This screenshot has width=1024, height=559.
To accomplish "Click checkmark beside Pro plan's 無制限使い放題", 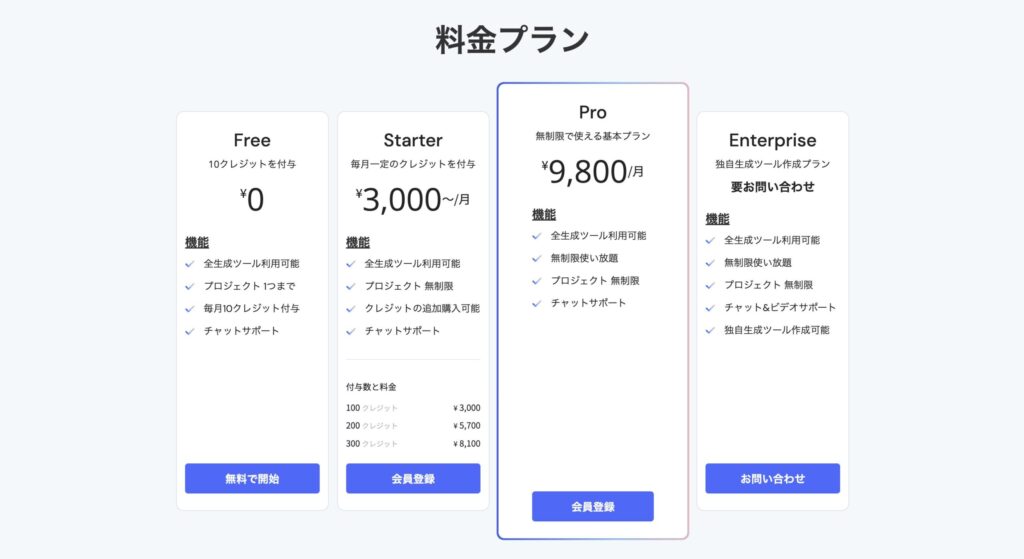I will pyautogui.click(x=537, y=258).
